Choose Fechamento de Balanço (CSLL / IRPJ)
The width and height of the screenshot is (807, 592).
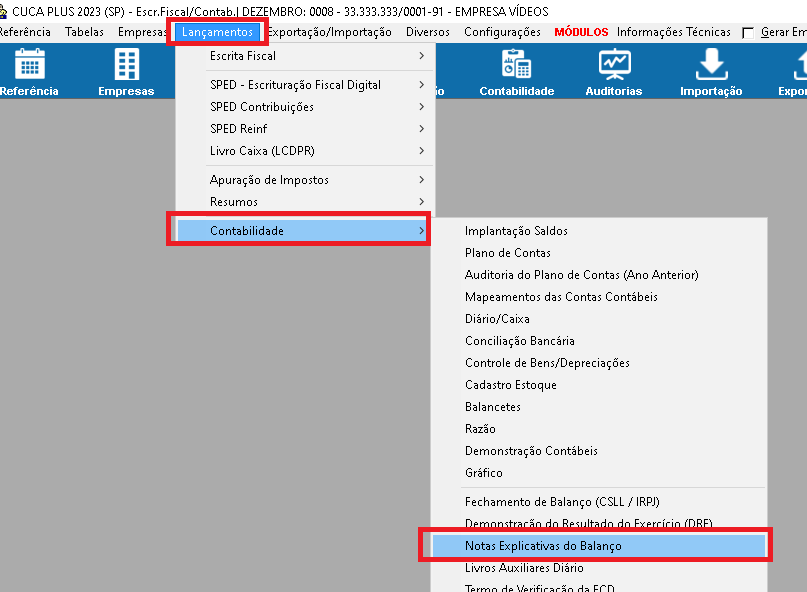pos(599,502)
